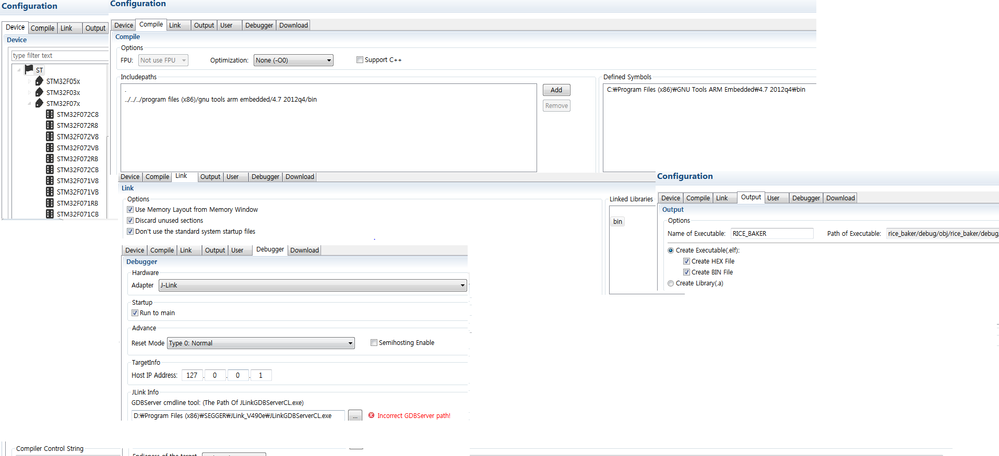Select the gnu tools arm embedded include path entry
This screenshot has height=456, width=999.
(221, 99)
